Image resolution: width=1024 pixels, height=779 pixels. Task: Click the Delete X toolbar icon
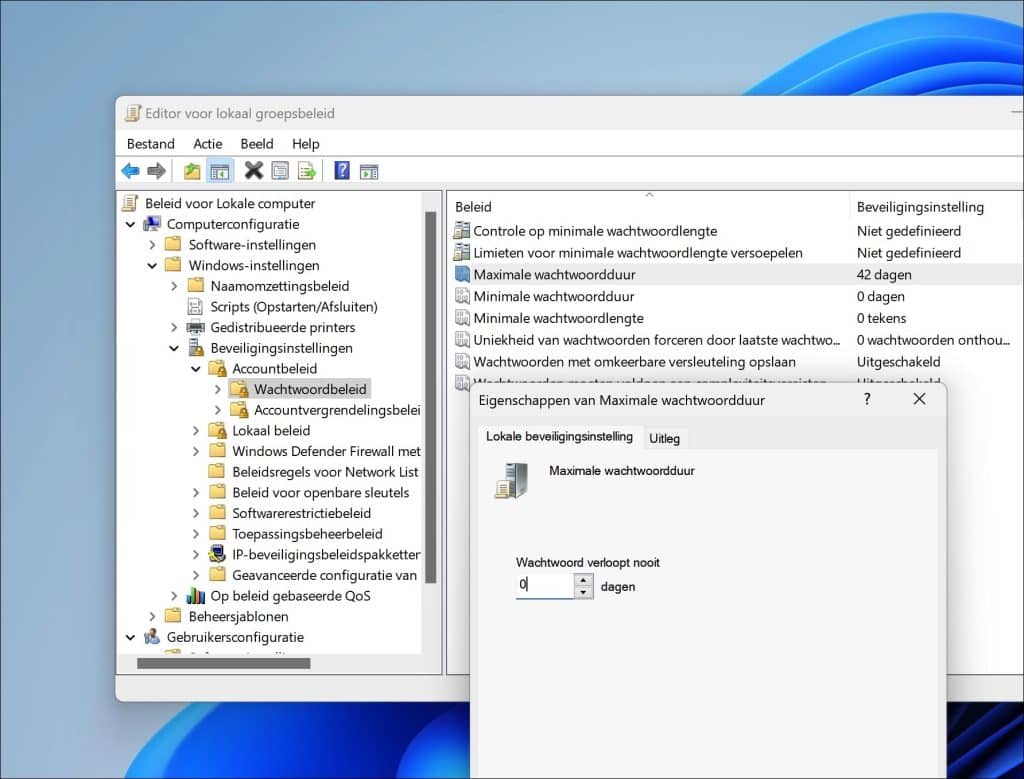click(253, 171)
